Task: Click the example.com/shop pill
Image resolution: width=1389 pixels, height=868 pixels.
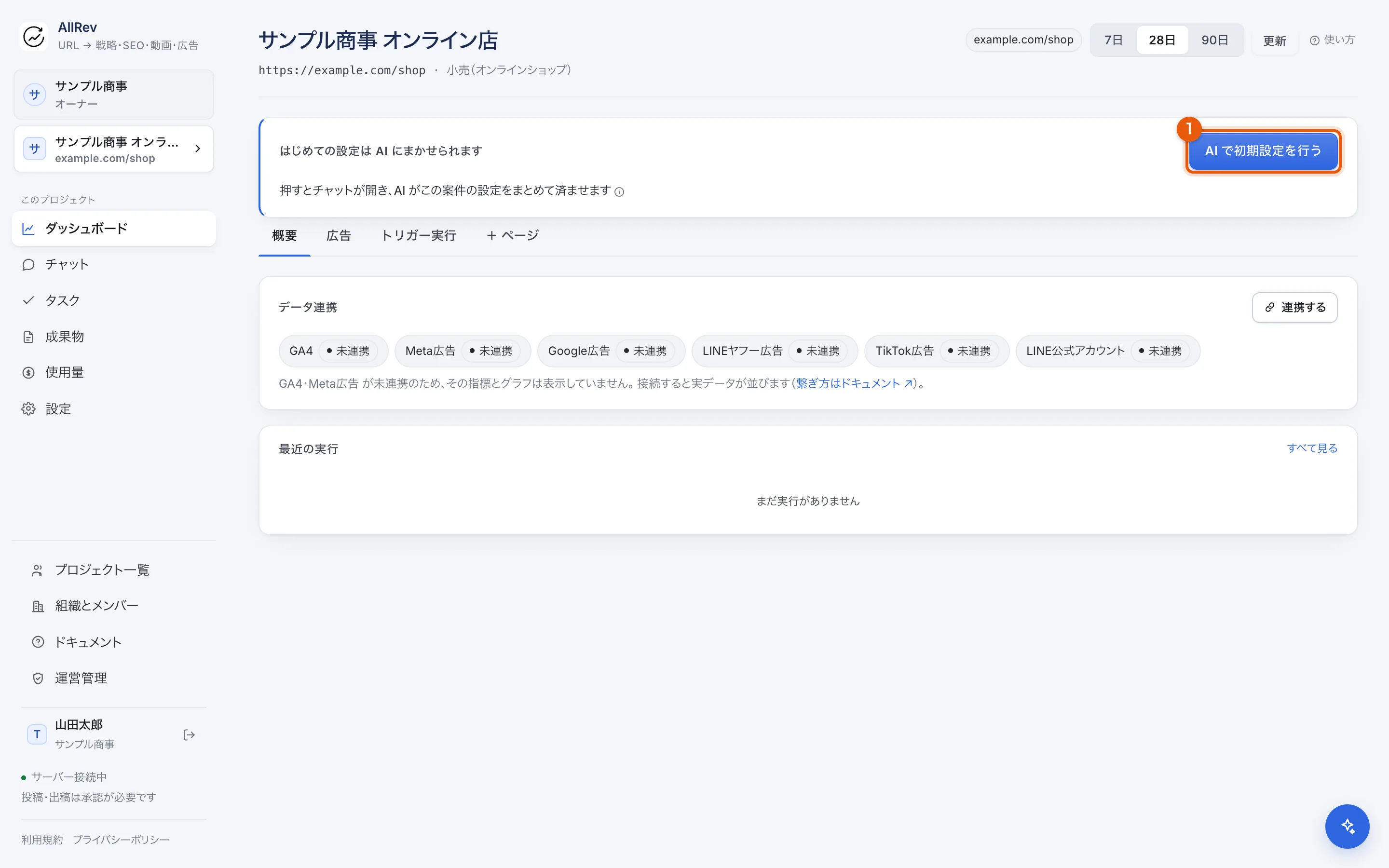Action: tap(1023, 40)
